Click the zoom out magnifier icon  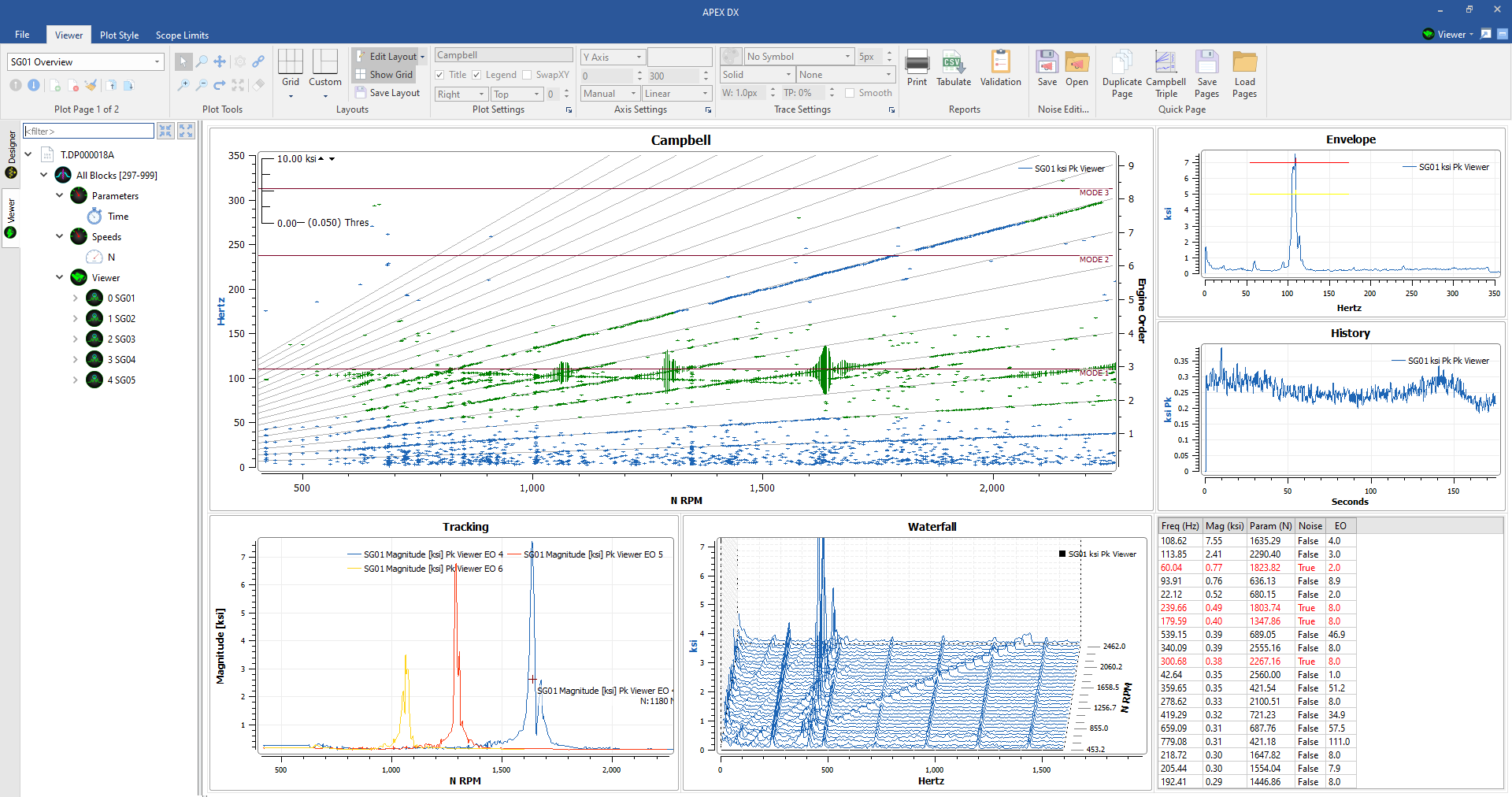202,85
